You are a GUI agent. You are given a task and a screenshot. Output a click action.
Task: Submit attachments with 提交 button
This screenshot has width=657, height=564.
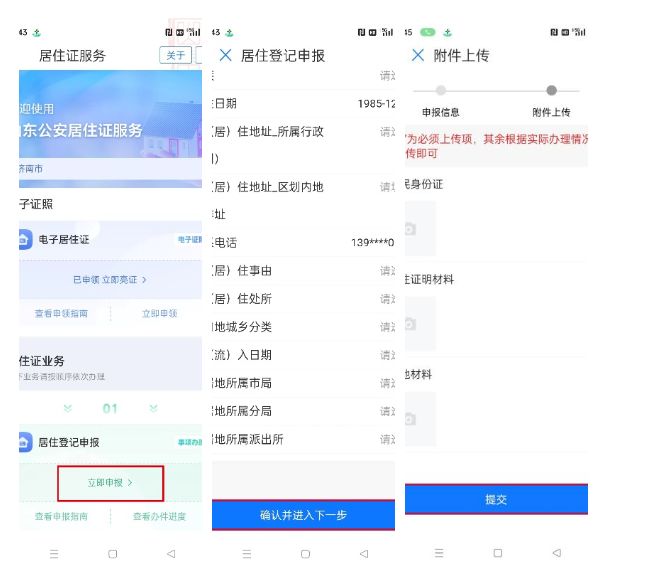pyautogui.click(x=496, y=499)
